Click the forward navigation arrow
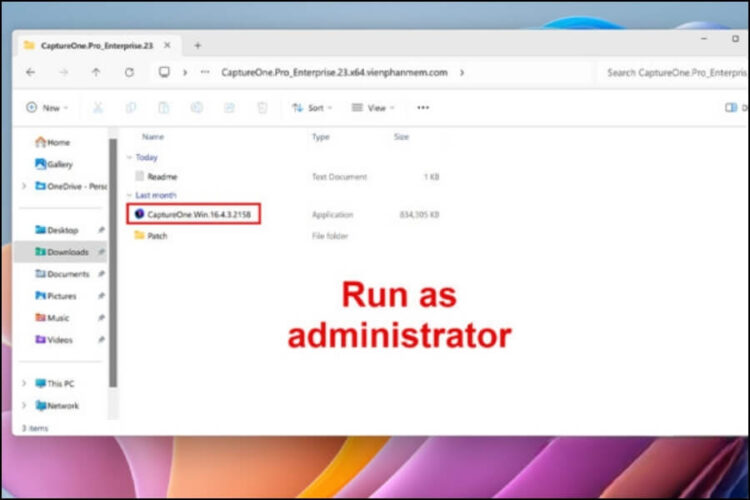The width and height of the screenshot is (750, 500). click(x=64, y=73)
